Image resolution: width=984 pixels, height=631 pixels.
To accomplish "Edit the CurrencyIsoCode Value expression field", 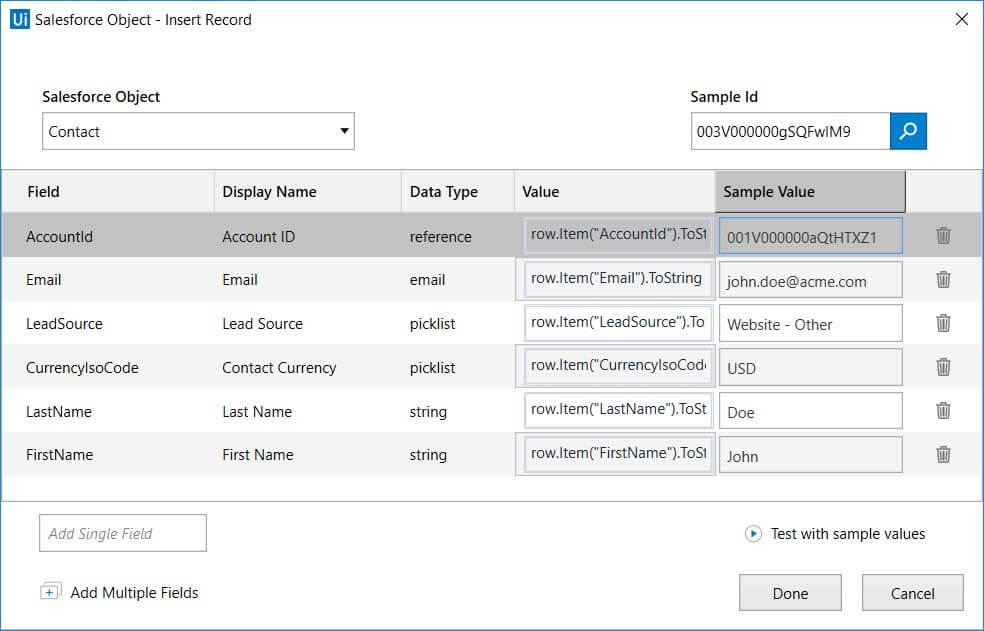I will (x=618, y=366).
